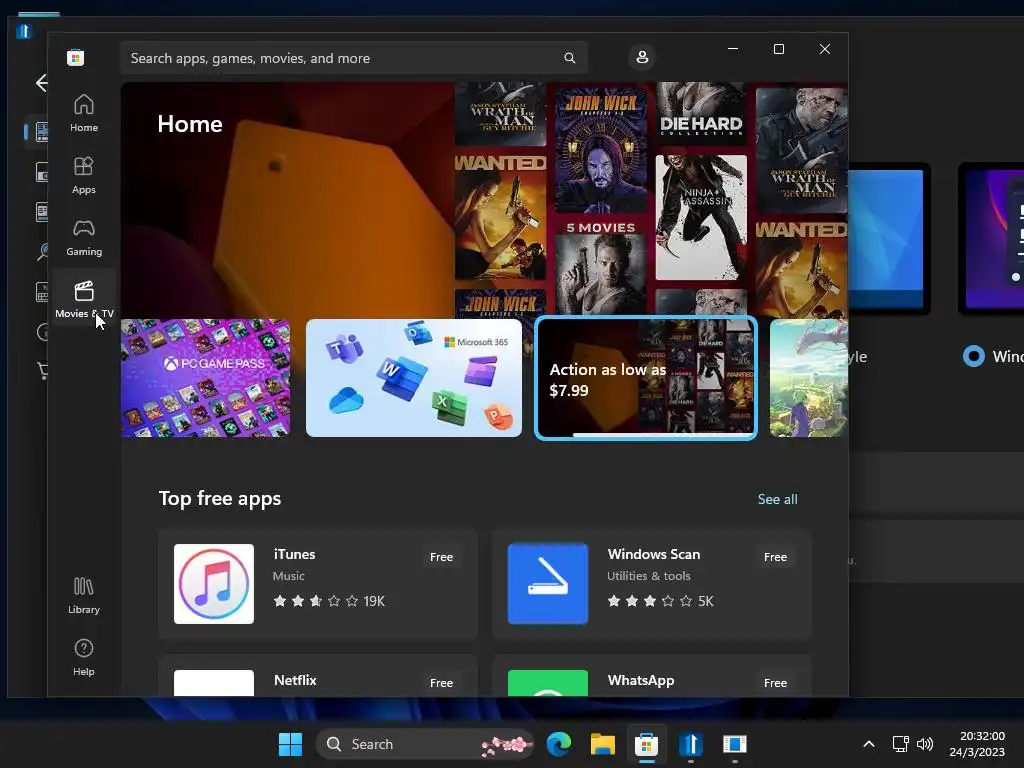This screenshot has width=1024, height=768.
Task: Open the PC Game Pass carousel card
Action: click(206, 378)
